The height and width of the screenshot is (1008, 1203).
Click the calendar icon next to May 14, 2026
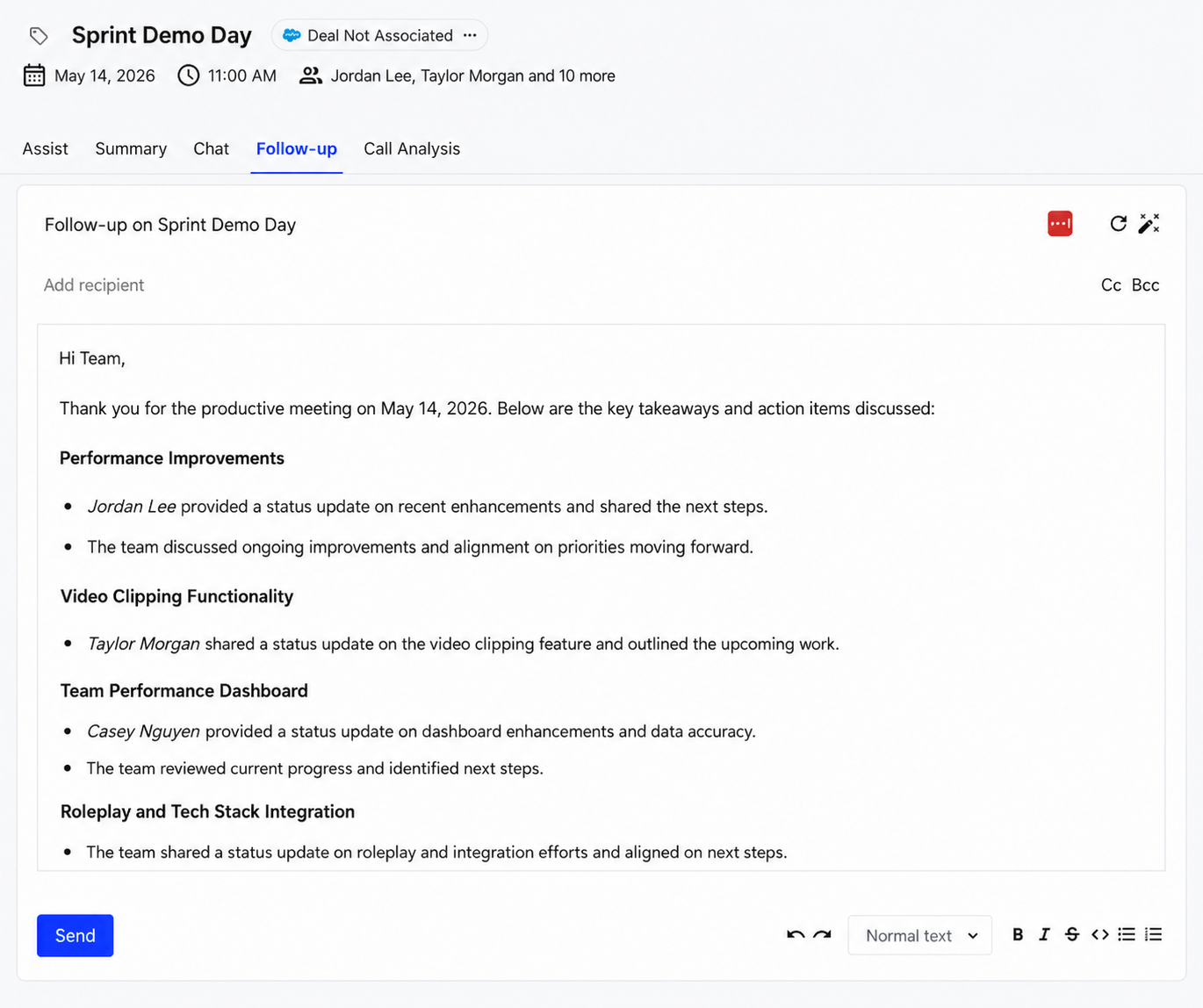(34, 76)
